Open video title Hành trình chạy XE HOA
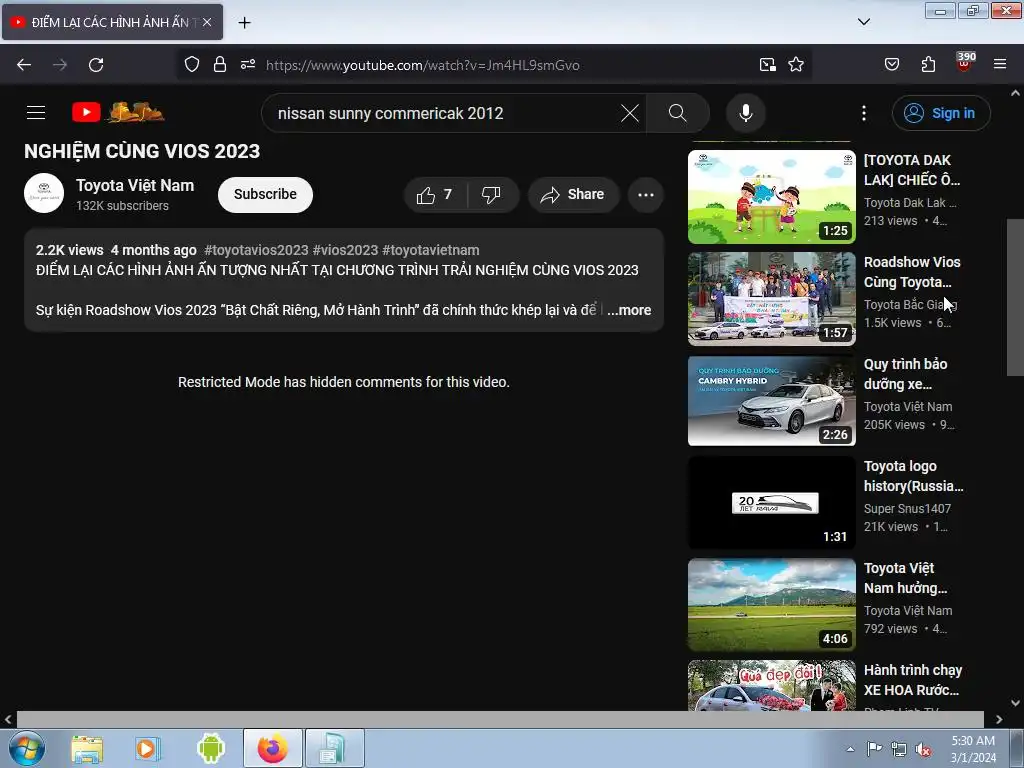Screen dimensions: 1024x768 pyautogui.click(x=913, y=680)
